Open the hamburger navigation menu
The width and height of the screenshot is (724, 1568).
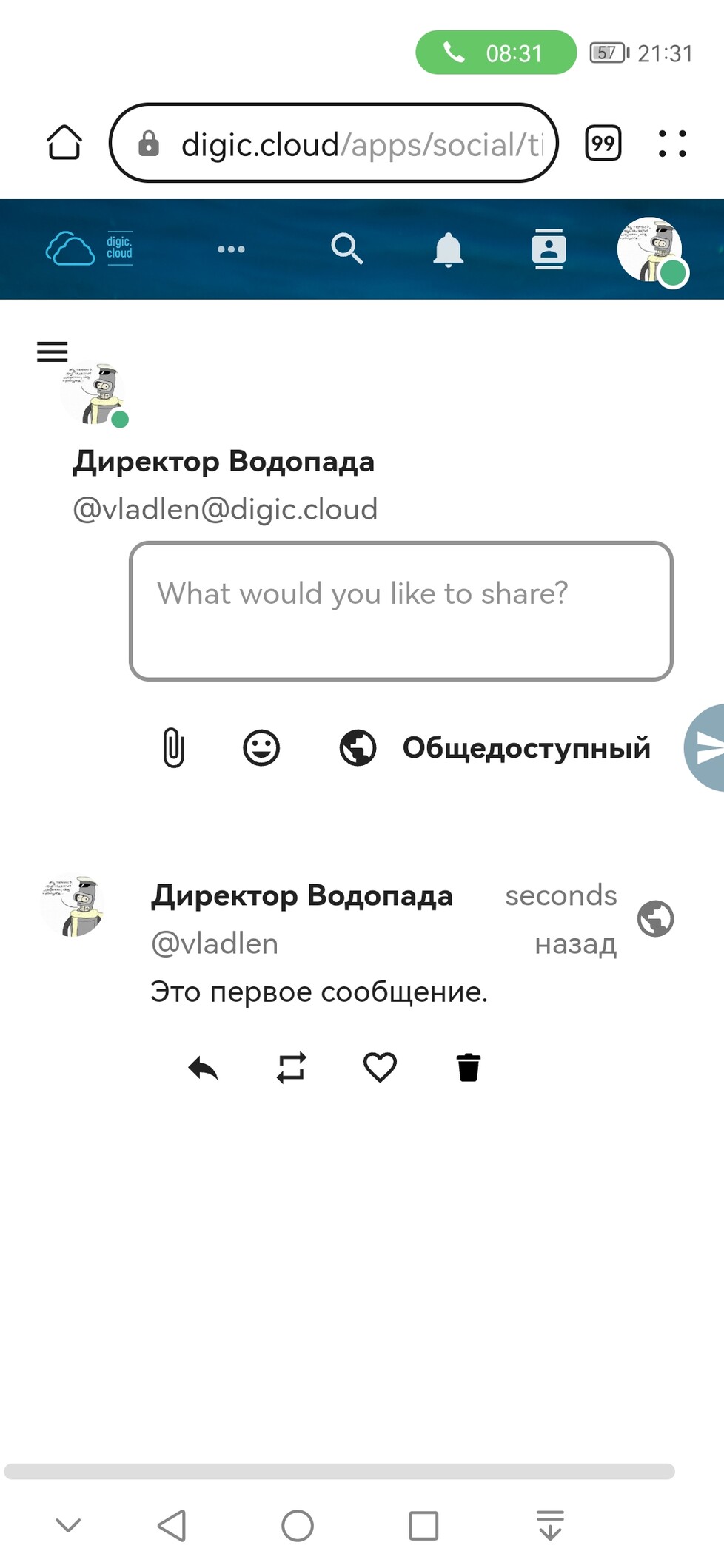click(x=52, y=351)
